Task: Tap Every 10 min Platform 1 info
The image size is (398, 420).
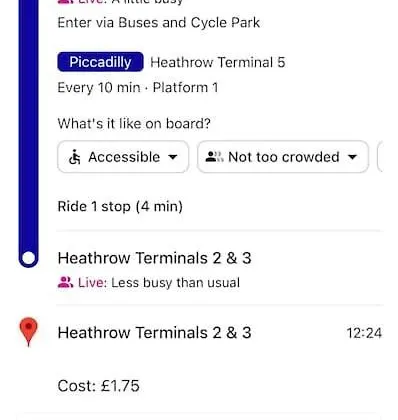Action: tap(138, 88)
